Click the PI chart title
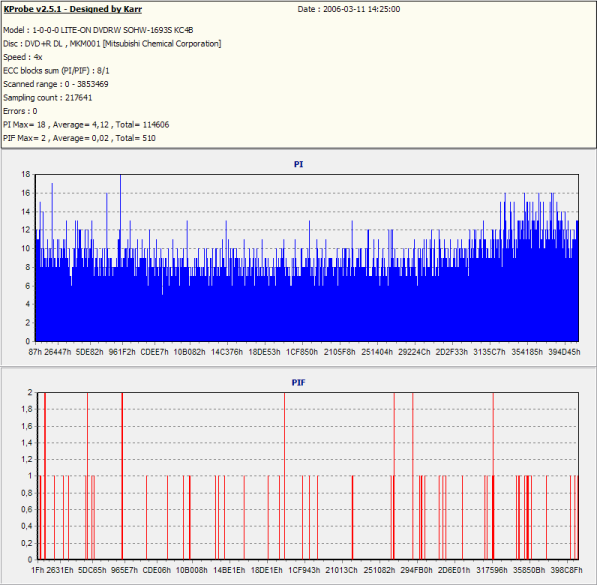Viewport: 597px width, 585px height. tap(298, 164)
